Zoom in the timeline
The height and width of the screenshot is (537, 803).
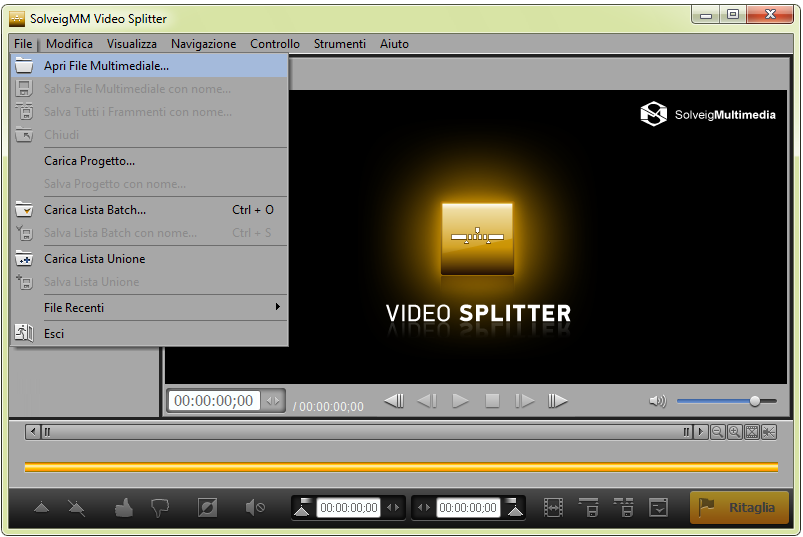pyautogui.click(x=734, y=432)
